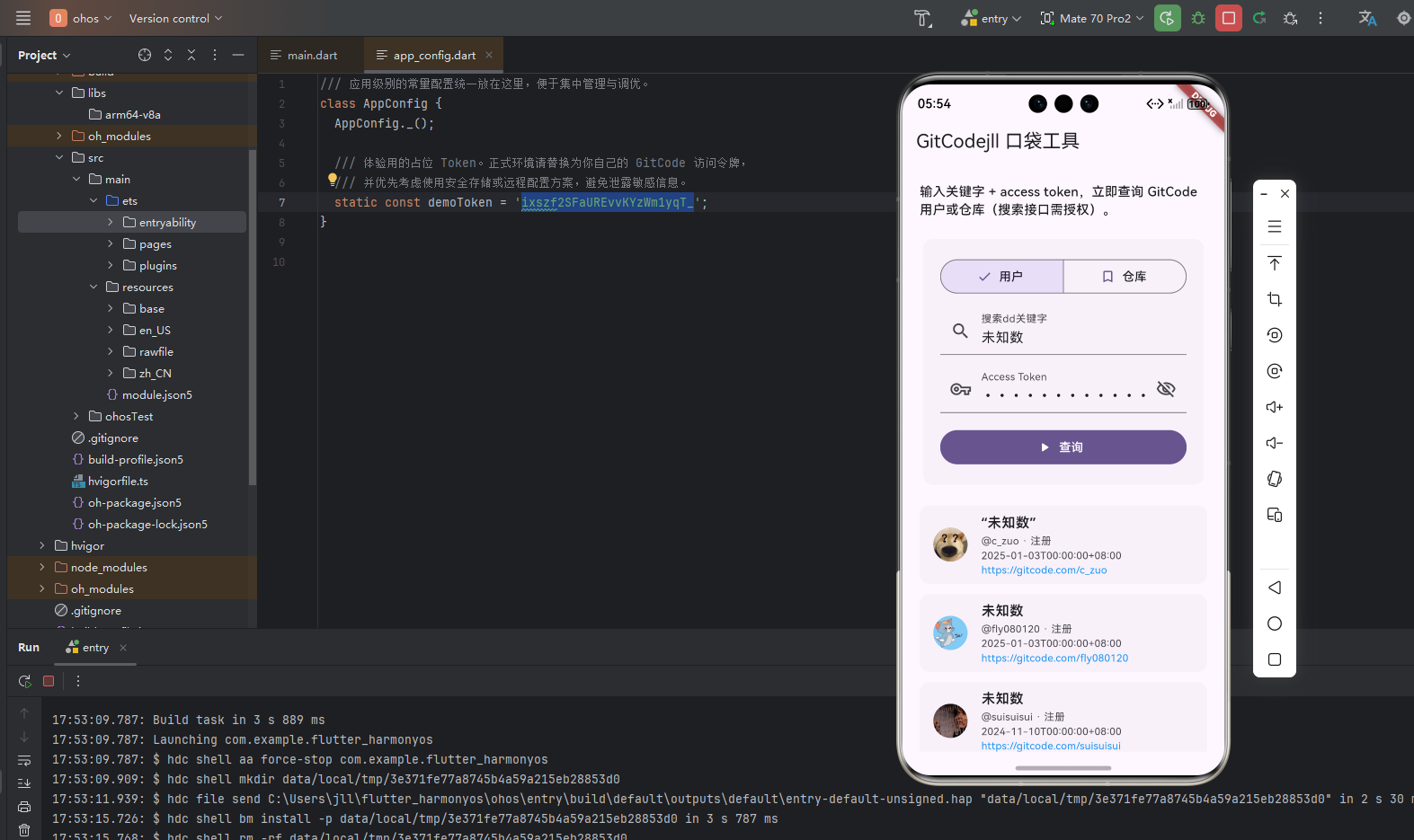Click the lightbulb quick-fix icon in the editor
Viewport: 1414px width, 840px height.
[333, 179]
